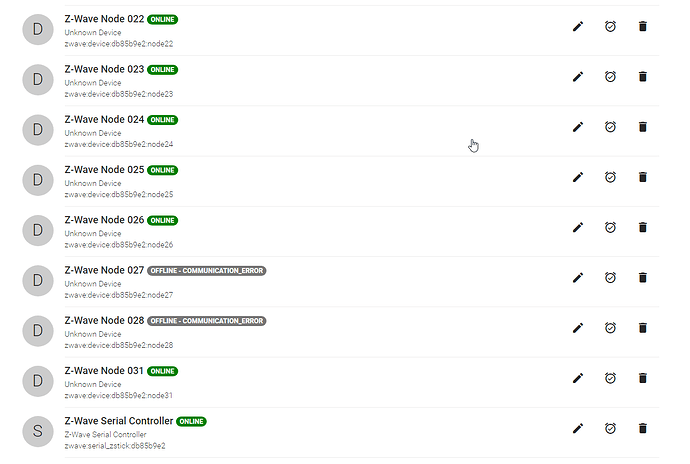Open alarm clock icon for Z-Wave Node 027
690x464 pixels.
610,277
